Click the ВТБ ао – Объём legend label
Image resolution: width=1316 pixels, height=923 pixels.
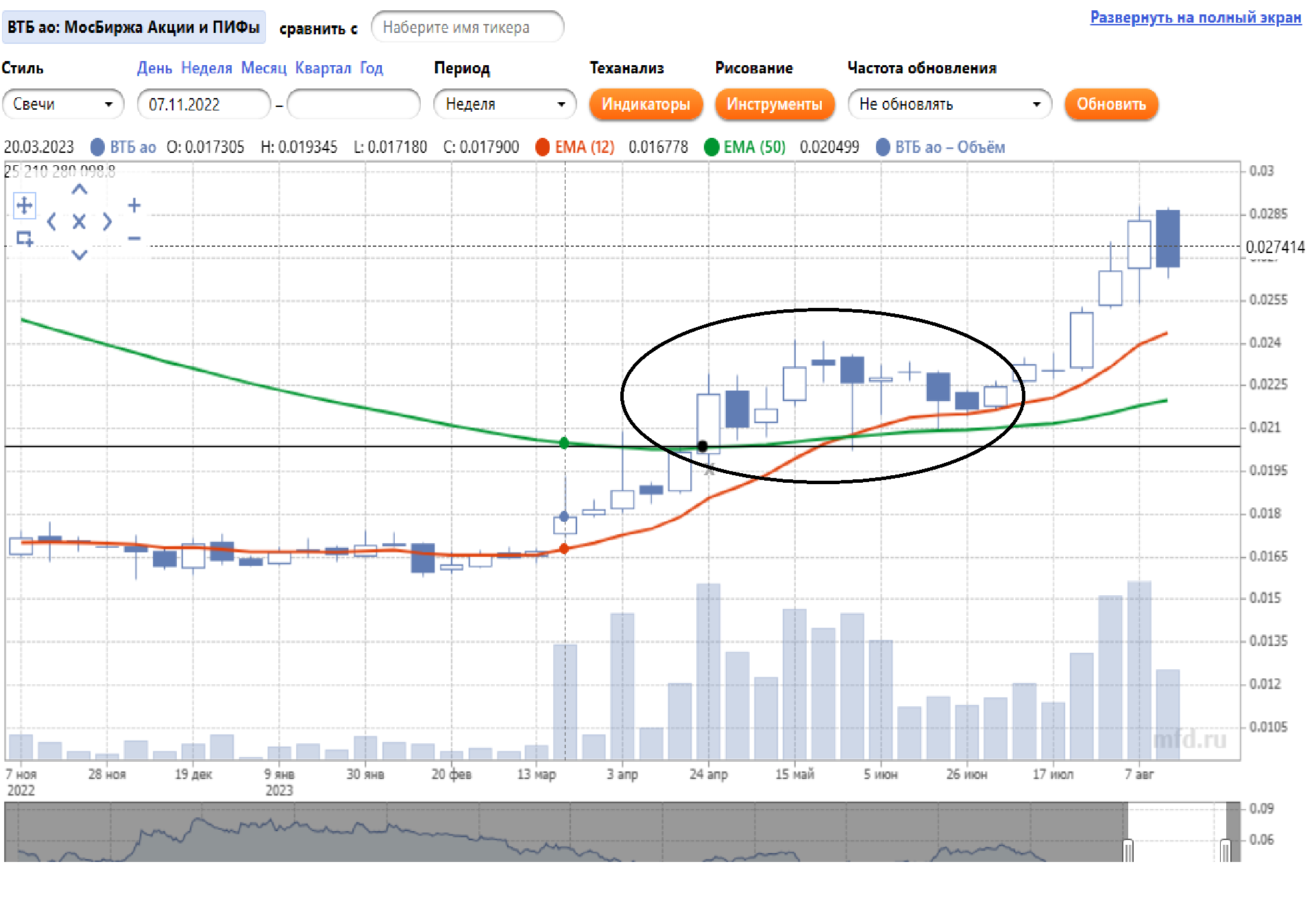click(x=950, y=147)
